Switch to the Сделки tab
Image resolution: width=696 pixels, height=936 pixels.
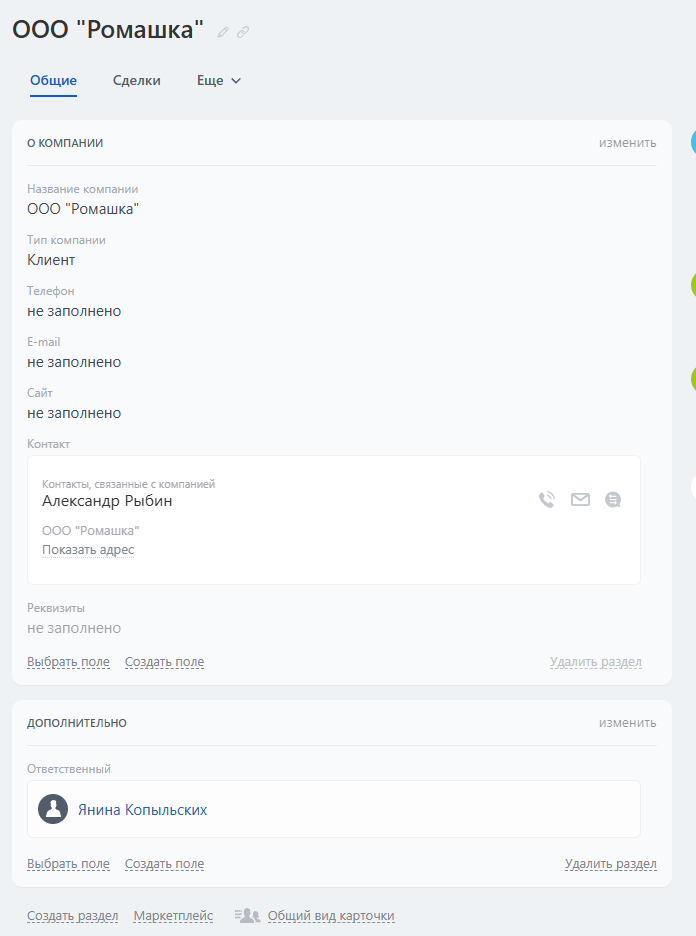coord(137,81)
